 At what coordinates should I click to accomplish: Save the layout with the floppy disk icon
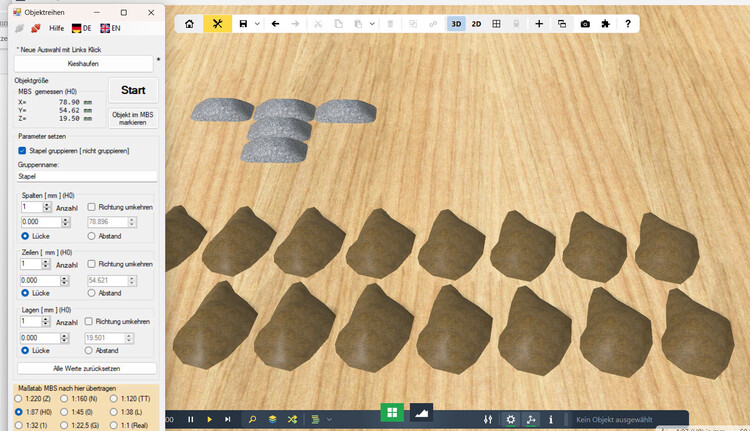tap(243, 24)
